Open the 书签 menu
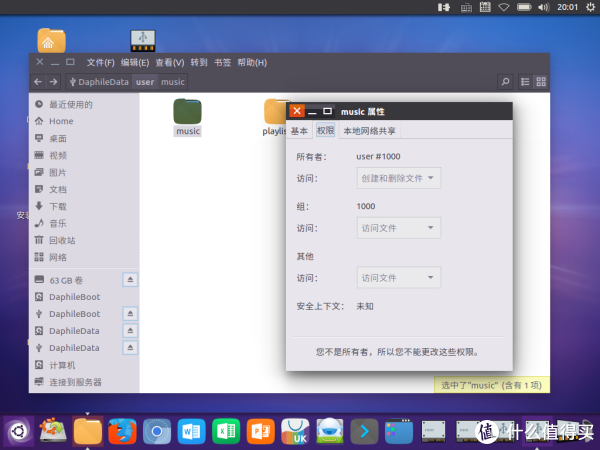 pos(222,62)
